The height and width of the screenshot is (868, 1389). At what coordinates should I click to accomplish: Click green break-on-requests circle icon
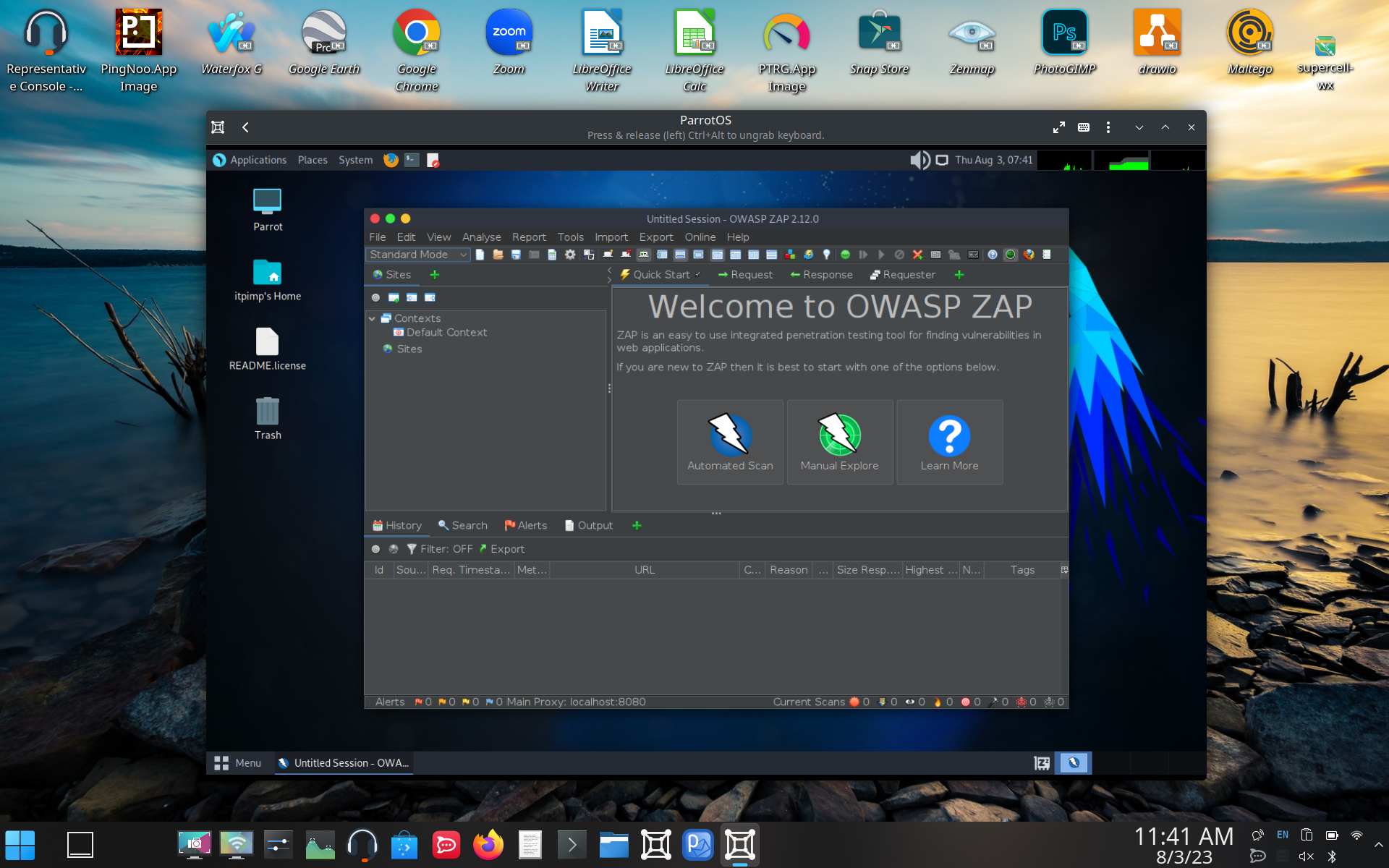pyautogui.click(x=844, y=255)
